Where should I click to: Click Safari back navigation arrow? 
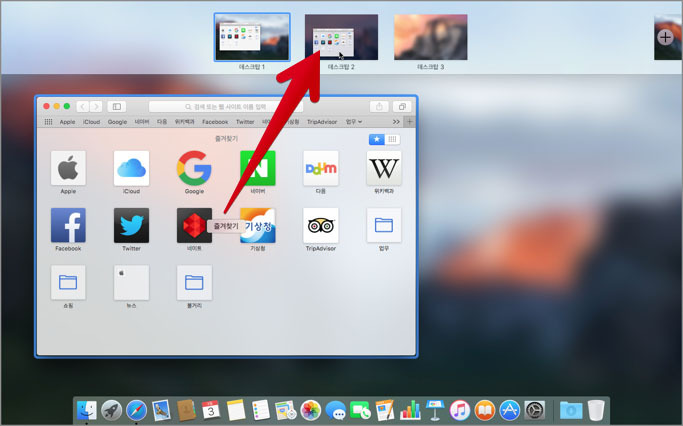83,106
